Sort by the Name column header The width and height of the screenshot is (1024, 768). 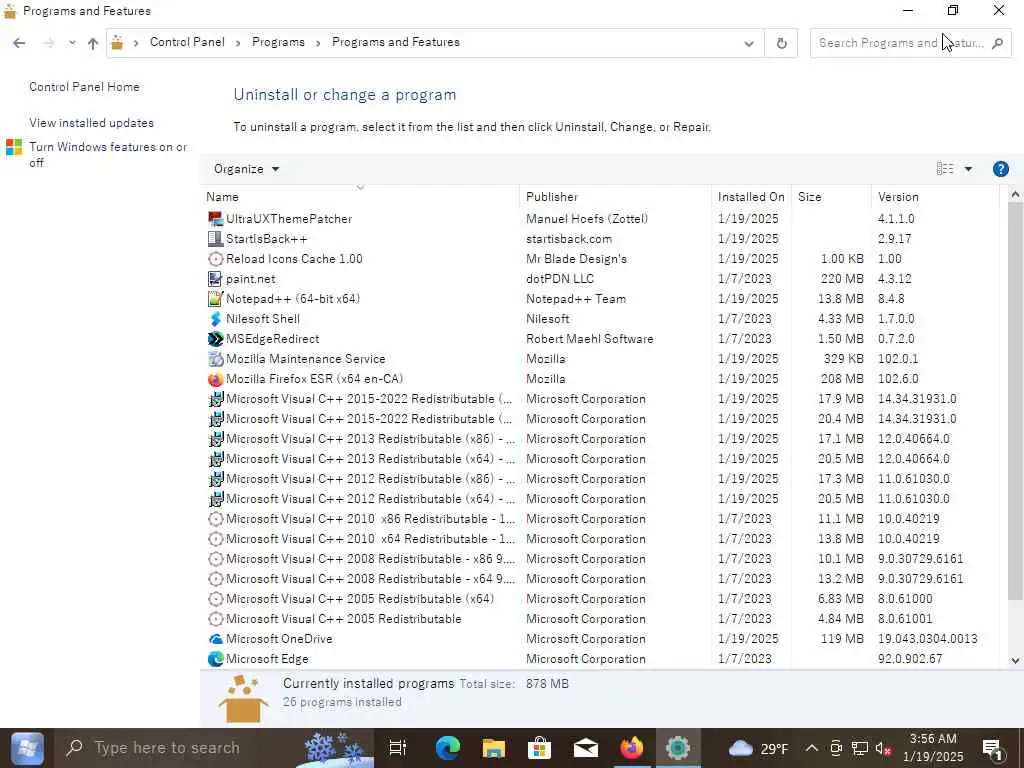click(361, 197)
